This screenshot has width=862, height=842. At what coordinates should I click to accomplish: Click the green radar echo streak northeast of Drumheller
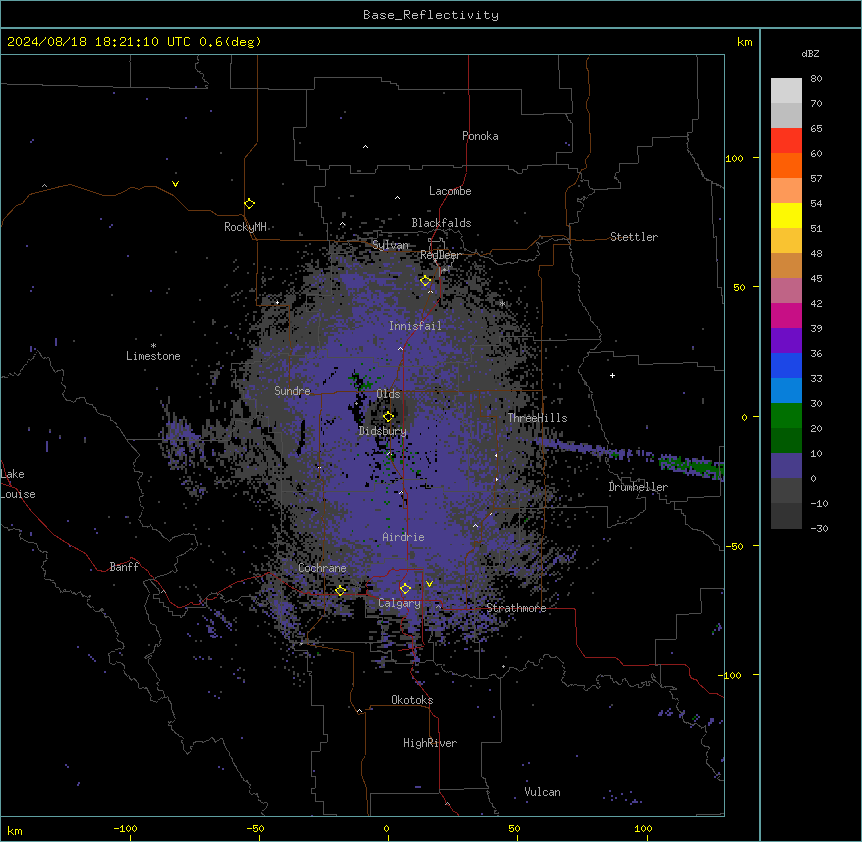pyautogui.click(x=692, y=466)
